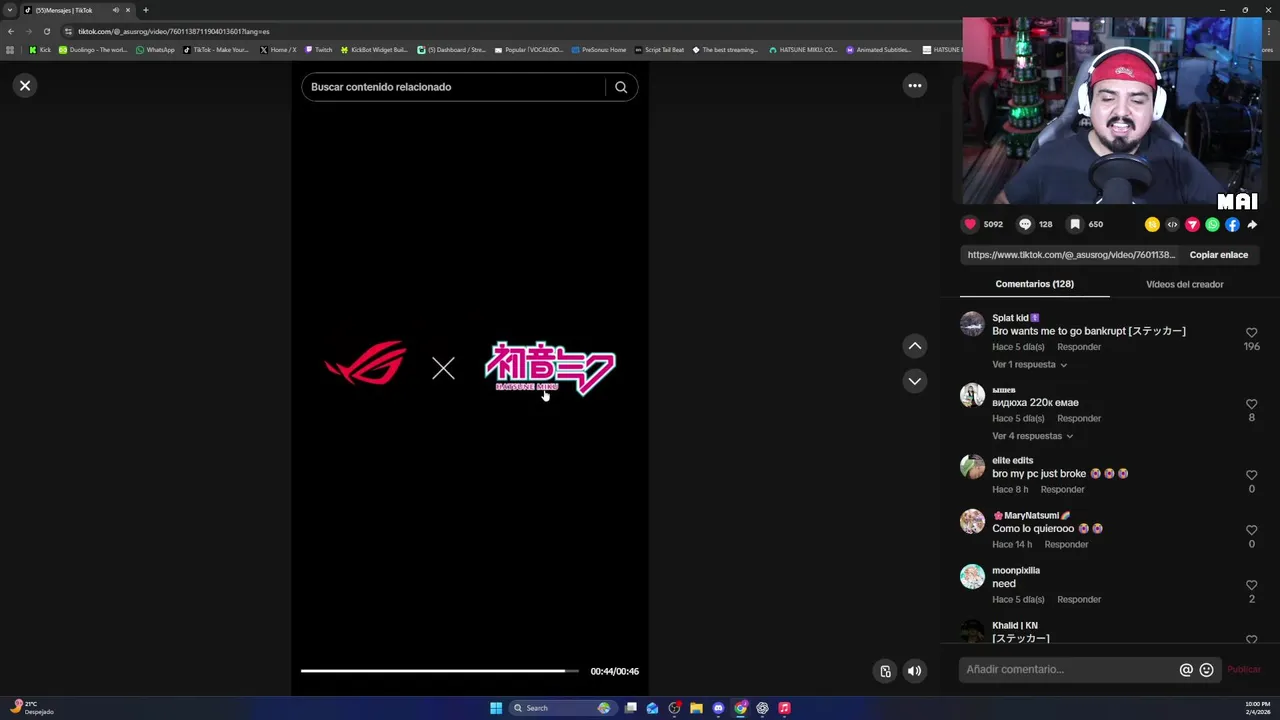Click 'Copiar enlace' button
Viewport: 1280px width, 720px height.
pos(1218,255)
